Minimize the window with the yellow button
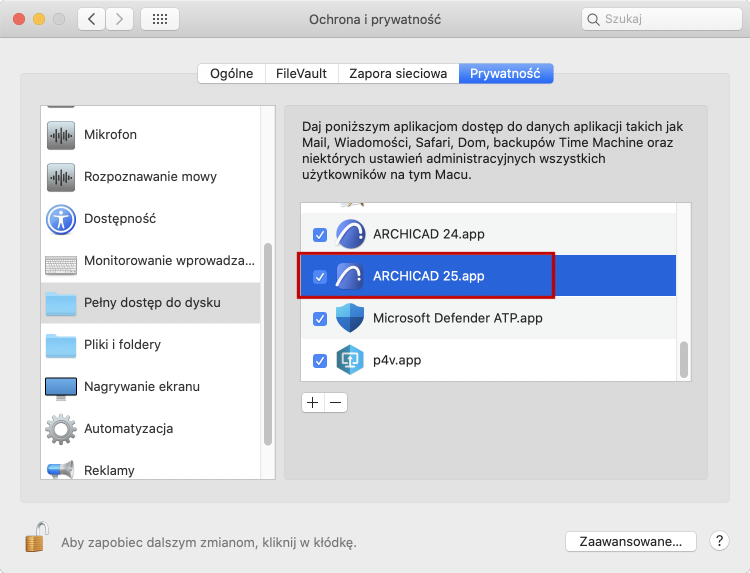This screenshot has width=750, height=573. click(x=39, y=19)
